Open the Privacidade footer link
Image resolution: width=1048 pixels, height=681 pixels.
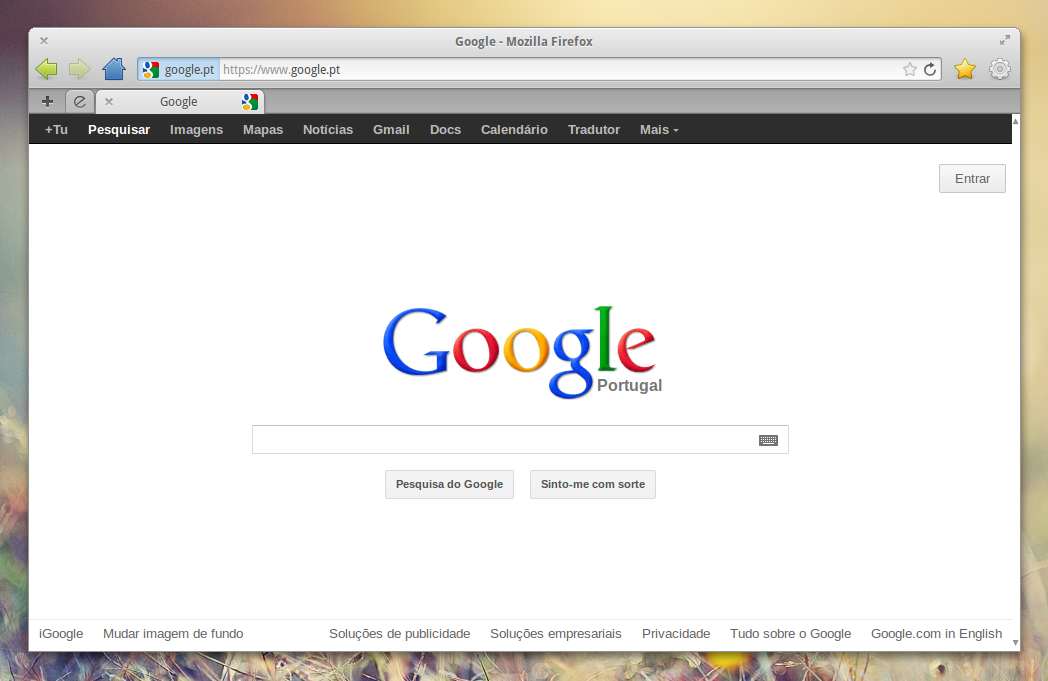676,634
